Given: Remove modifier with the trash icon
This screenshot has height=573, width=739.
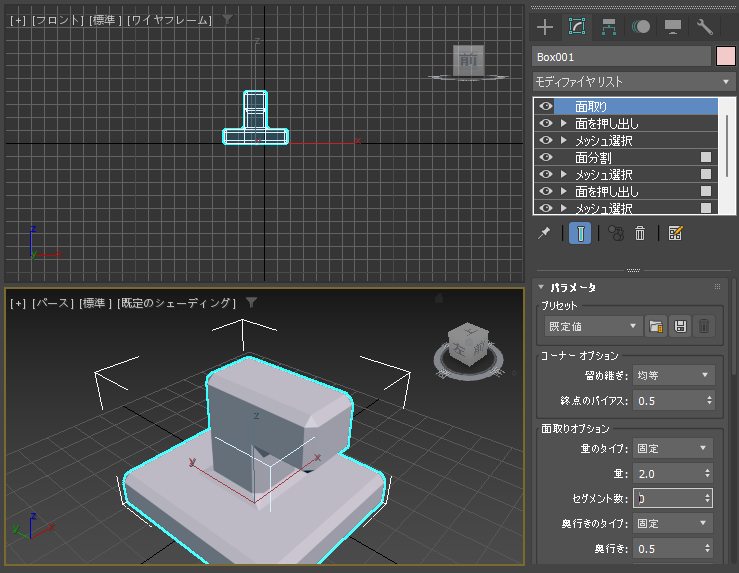Looking at the screenshot, I should [640, 233].
